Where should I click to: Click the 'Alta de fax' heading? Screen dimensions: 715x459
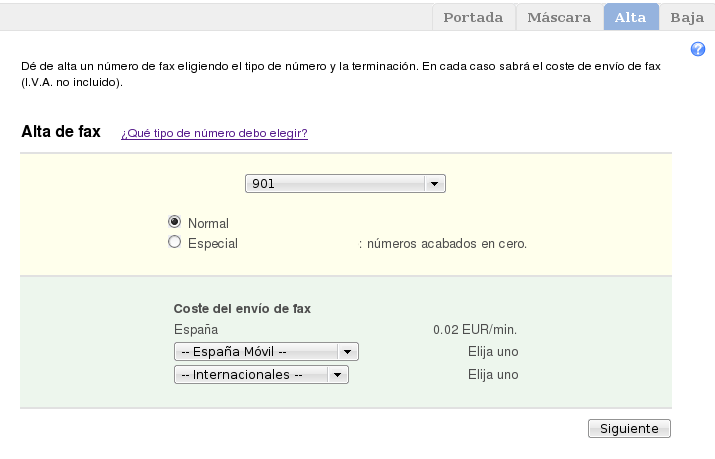tap(61, 132)
